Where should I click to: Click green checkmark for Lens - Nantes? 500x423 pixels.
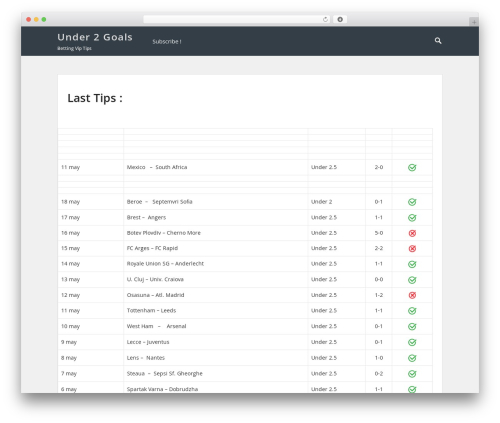pos(412,358)
